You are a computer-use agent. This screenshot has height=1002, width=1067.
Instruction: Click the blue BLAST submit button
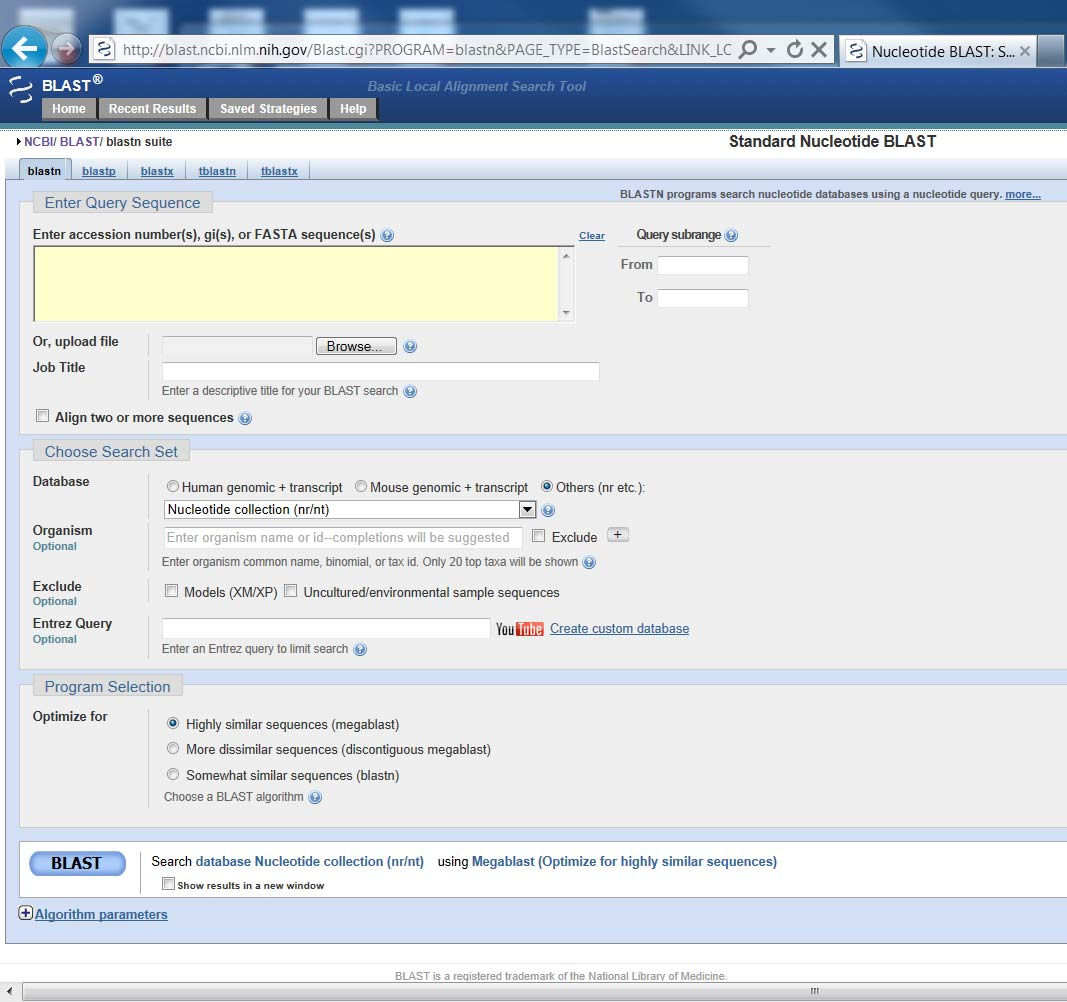click(x=78, y=864)
